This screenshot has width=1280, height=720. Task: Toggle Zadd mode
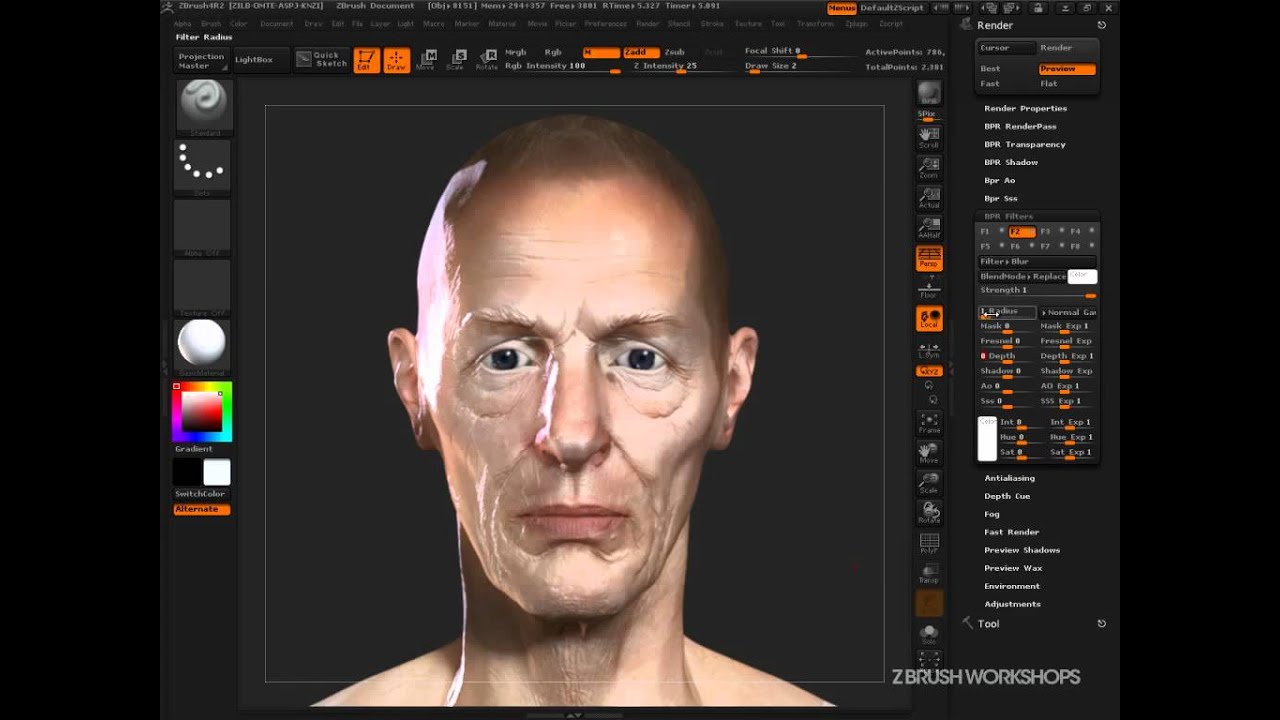tap(641, 52)
